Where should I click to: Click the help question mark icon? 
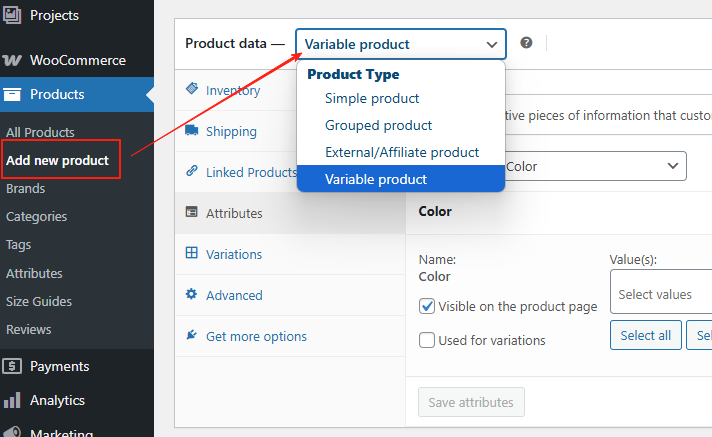[526, 43]
